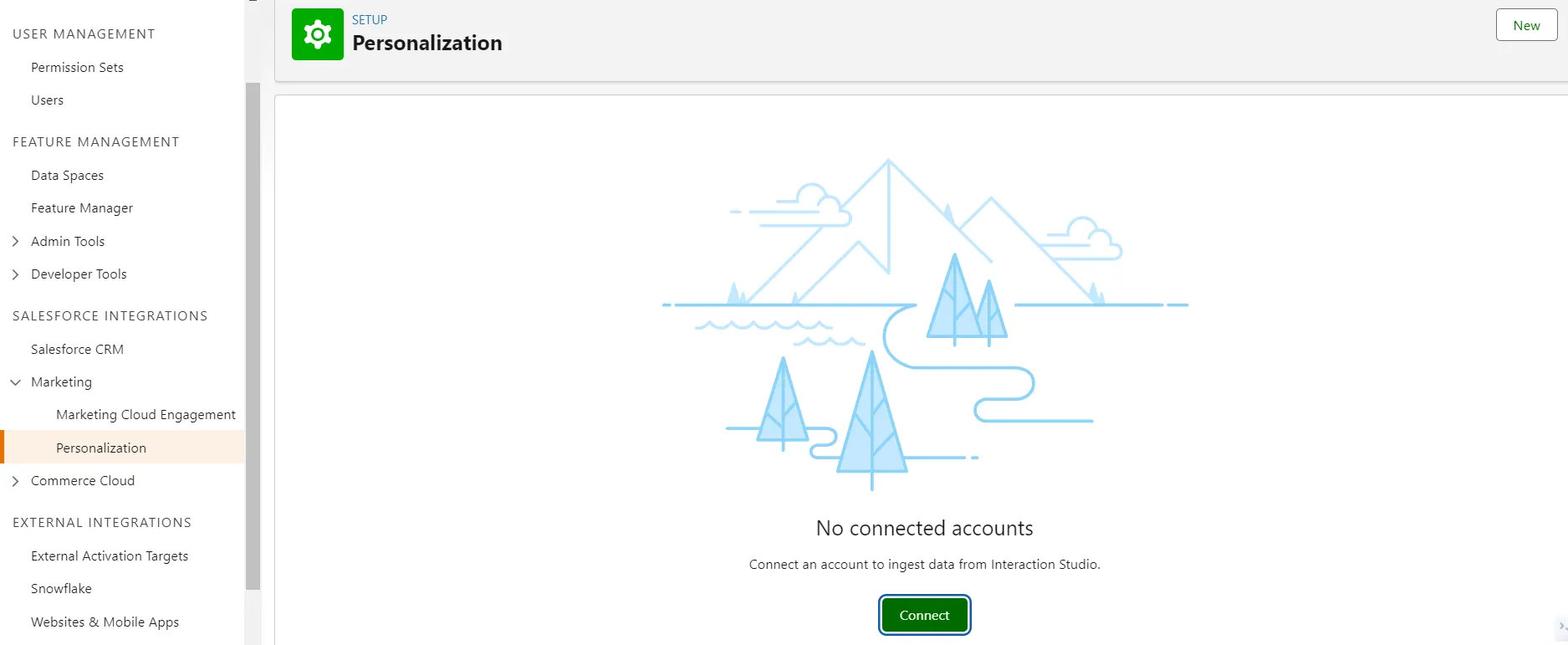Viewport: 1568px width, 645px height.
Task: Click the SETUP breadcrumb label
Action: coord(370,20)
